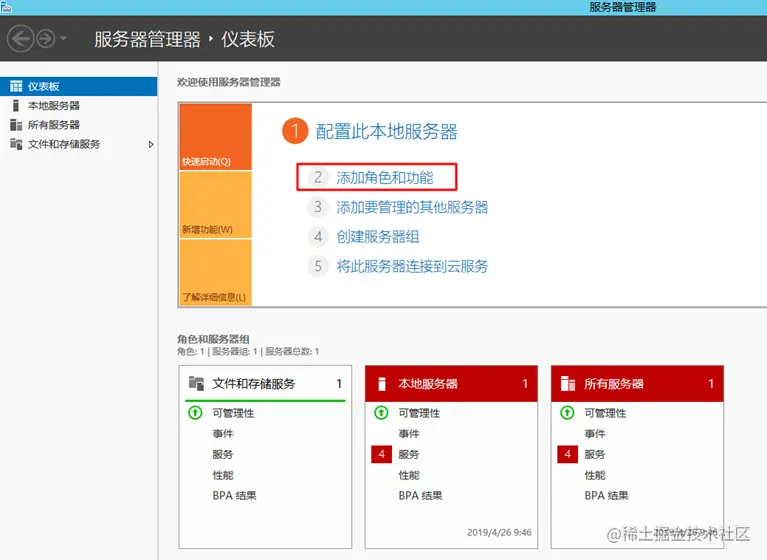Click BPA 结果 in 本地服务器 tile
This screenshot has height=560, width=767.
click(420, 495)
